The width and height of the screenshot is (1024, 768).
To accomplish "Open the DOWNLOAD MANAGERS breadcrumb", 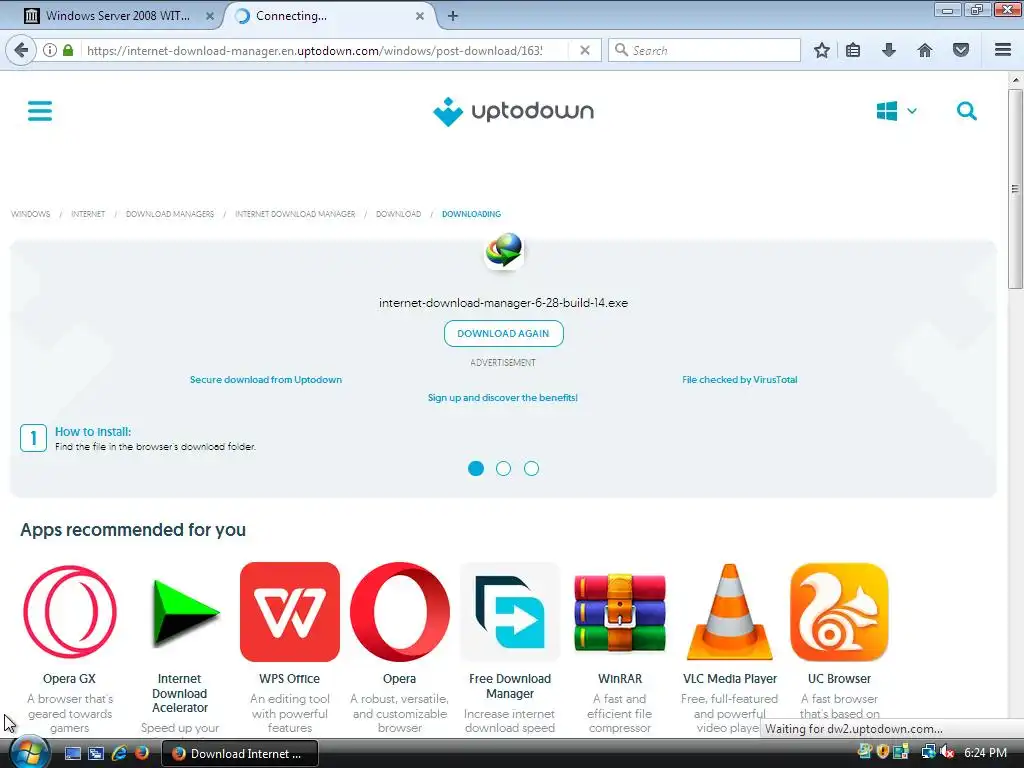I will coord(170,214).
